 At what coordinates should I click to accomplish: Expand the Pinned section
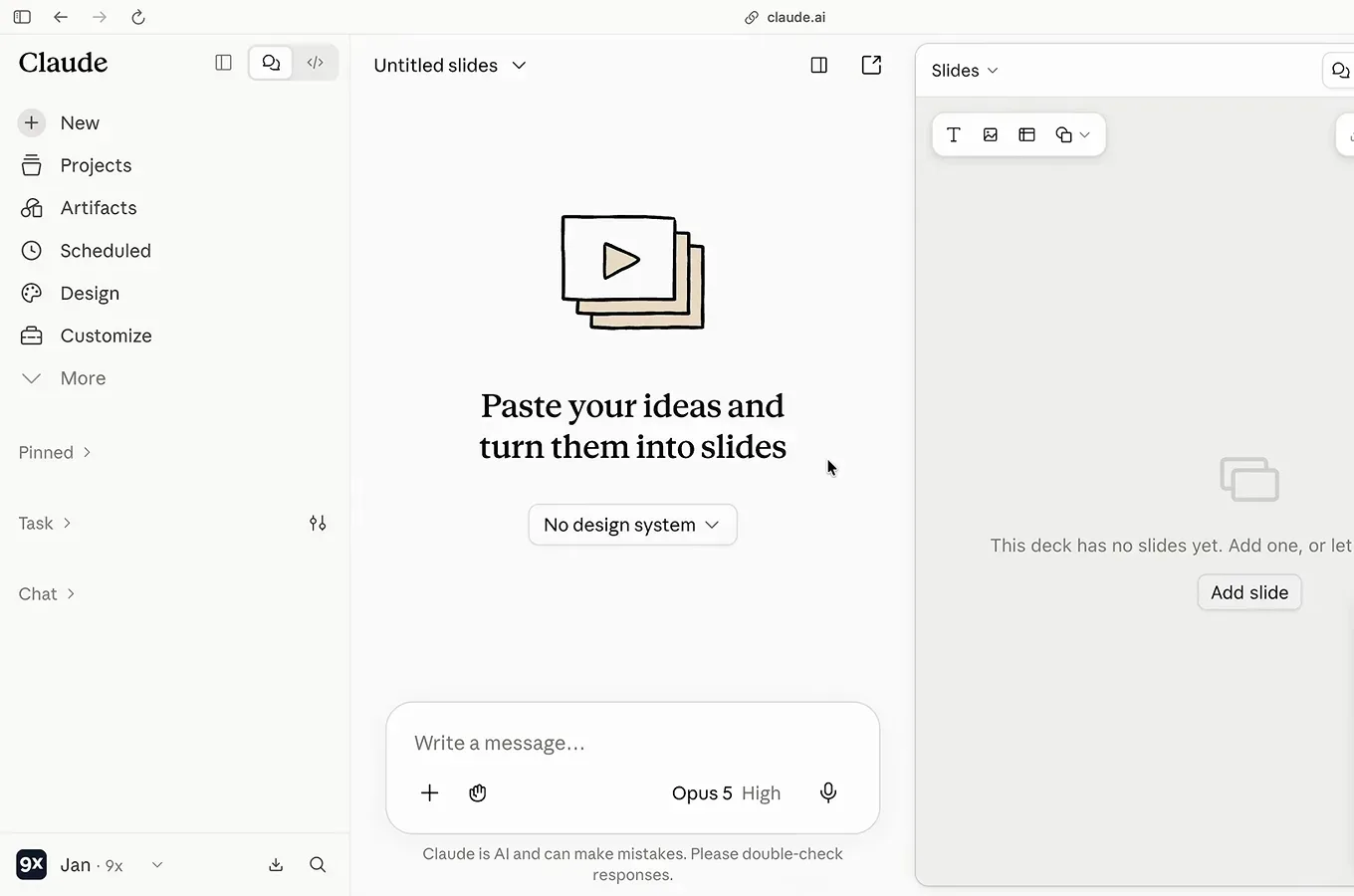point(55,452)
